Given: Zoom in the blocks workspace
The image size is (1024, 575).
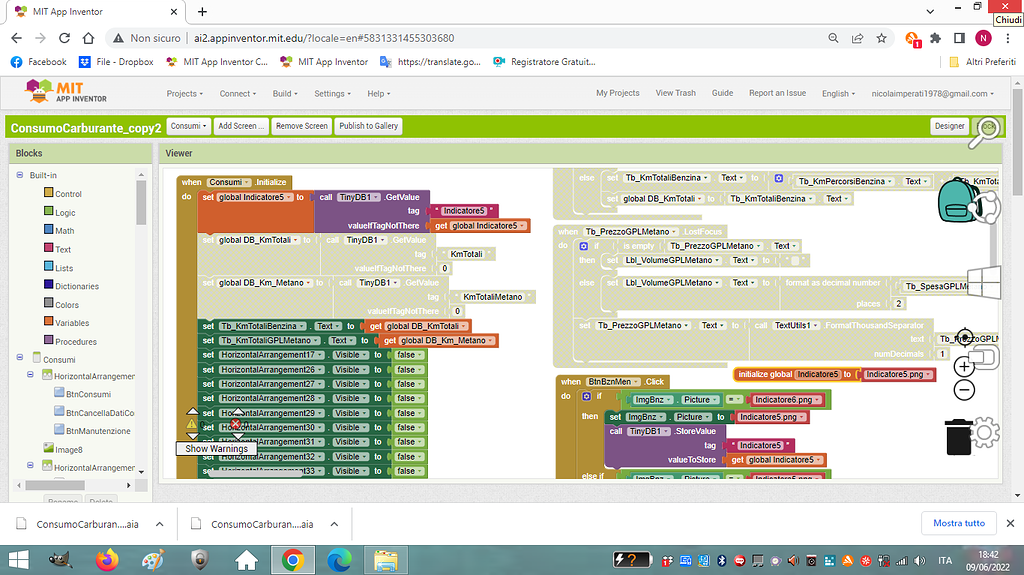Looking at the screenshot, I should tap(965, 367).
